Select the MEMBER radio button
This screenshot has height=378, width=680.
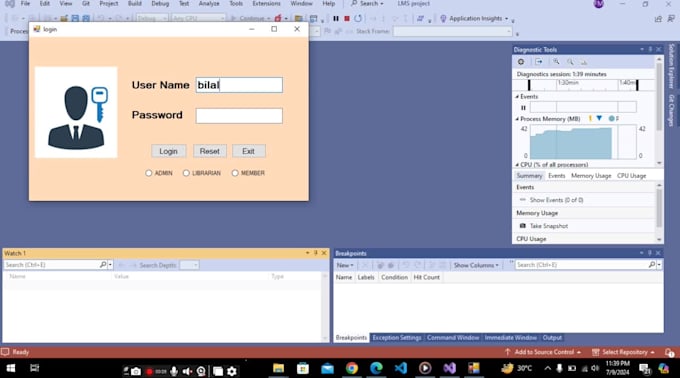click(235, 173)
